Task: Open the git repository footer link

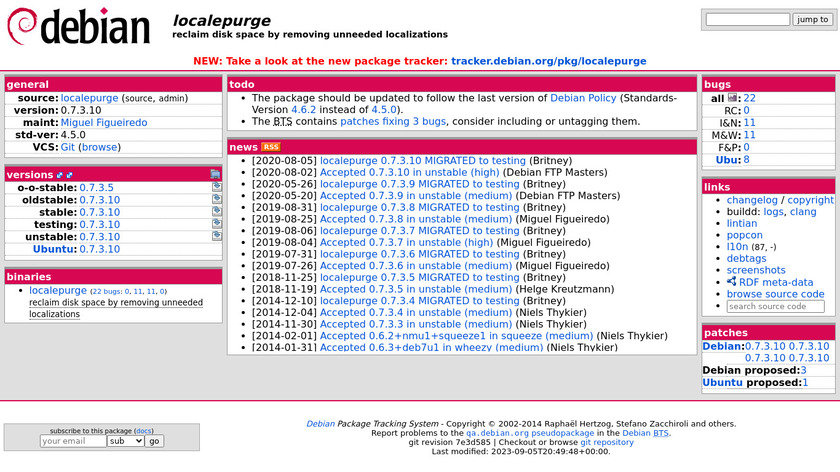Action: [x=607, y=443]
